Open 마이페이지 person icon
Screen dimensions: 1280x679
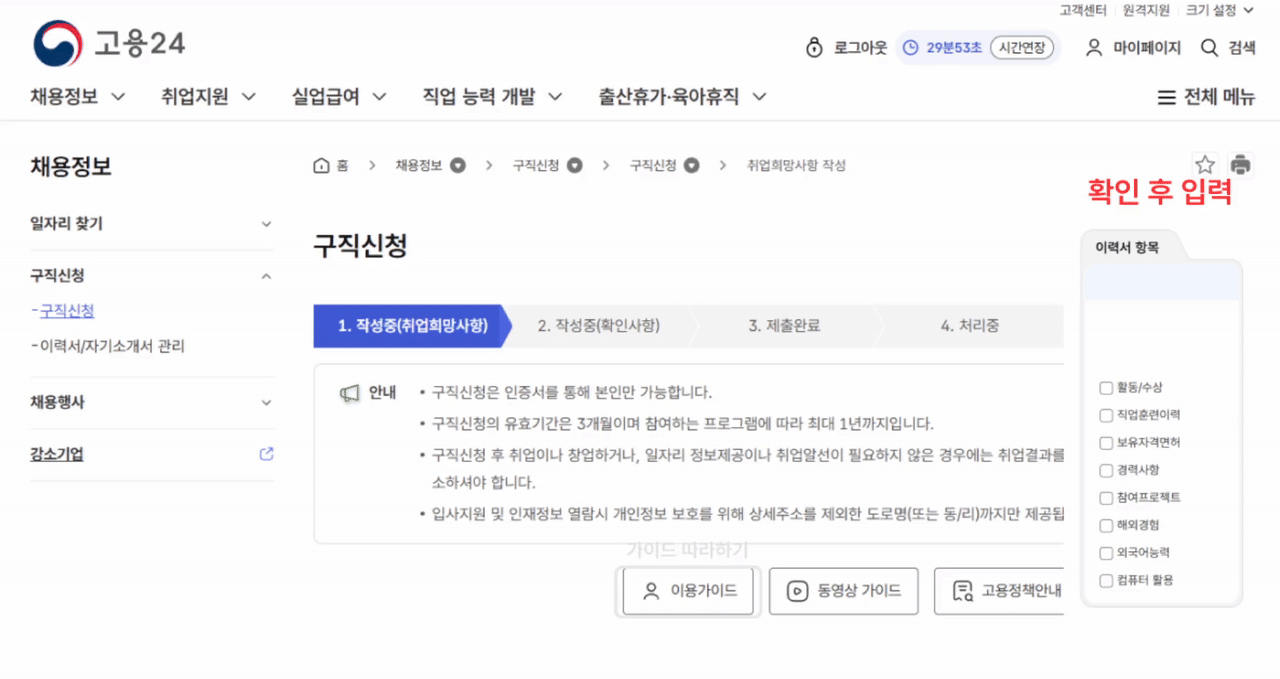(1094, 48)
